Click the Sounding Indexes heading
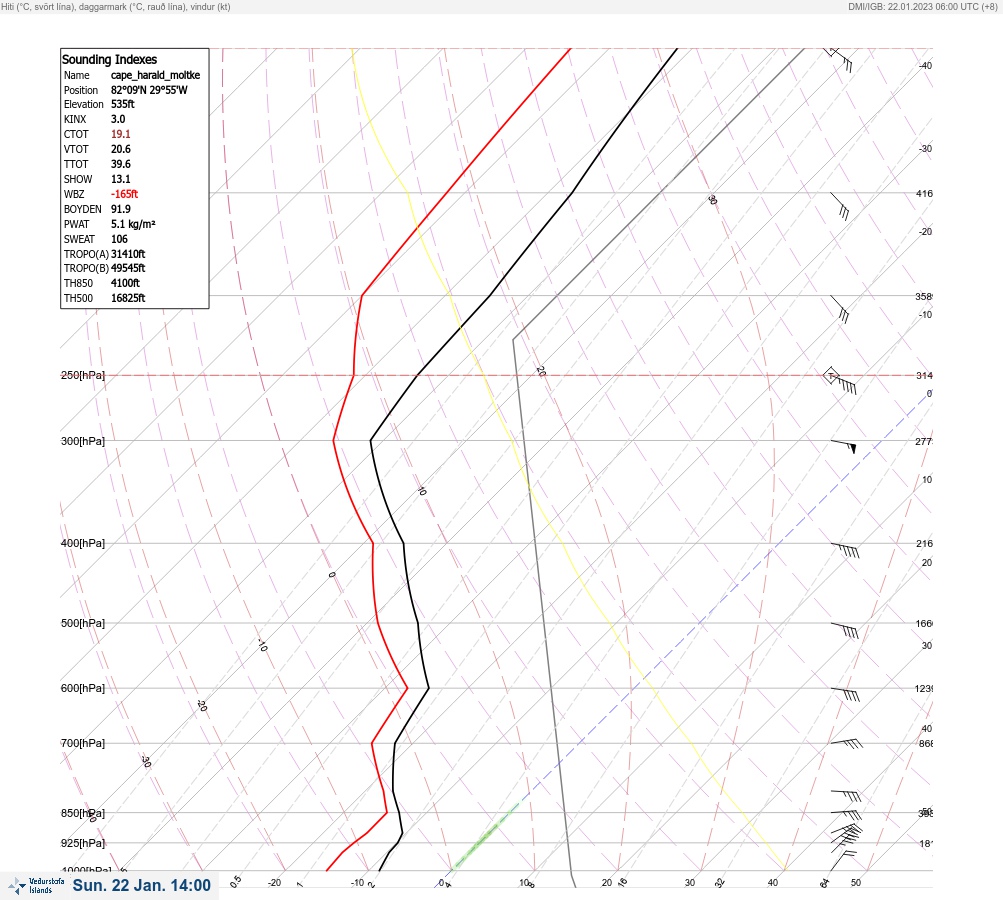Image resolution: width=1003 pixels, height=900 pixels. pyautogui.click(x=109, y=59)
